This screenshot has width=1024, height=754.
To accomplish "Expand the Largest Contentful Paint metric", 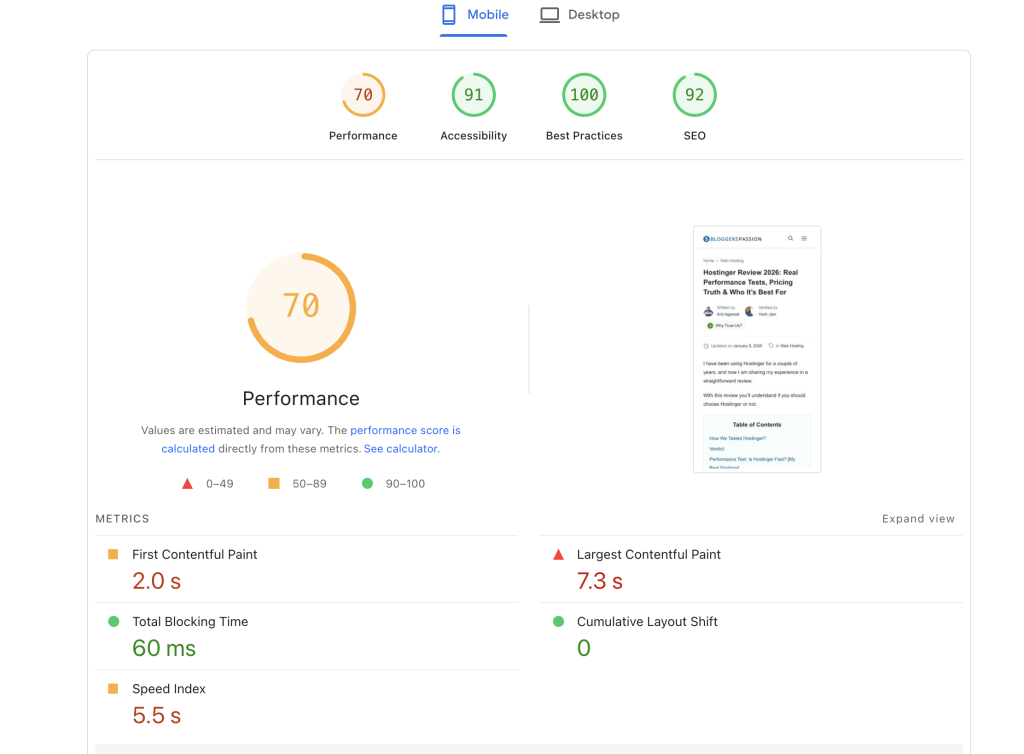I will coord(649,554).
